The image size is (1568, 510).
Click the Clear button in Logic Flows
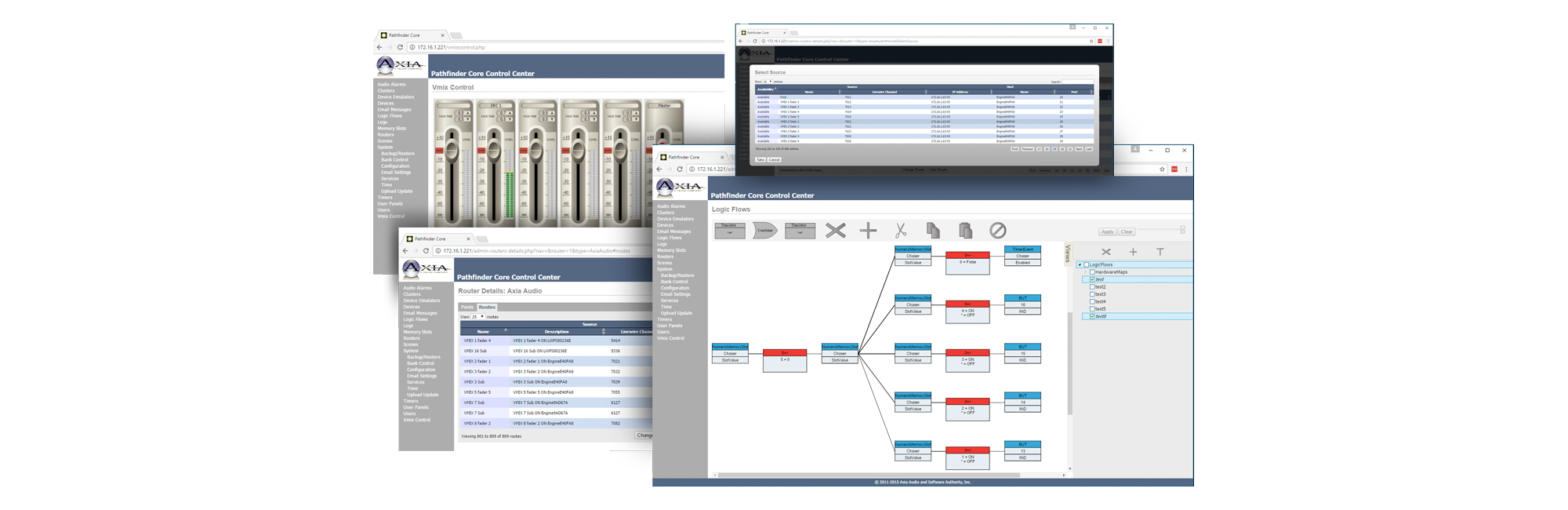pyautogui.click(x=1127, y=231)
